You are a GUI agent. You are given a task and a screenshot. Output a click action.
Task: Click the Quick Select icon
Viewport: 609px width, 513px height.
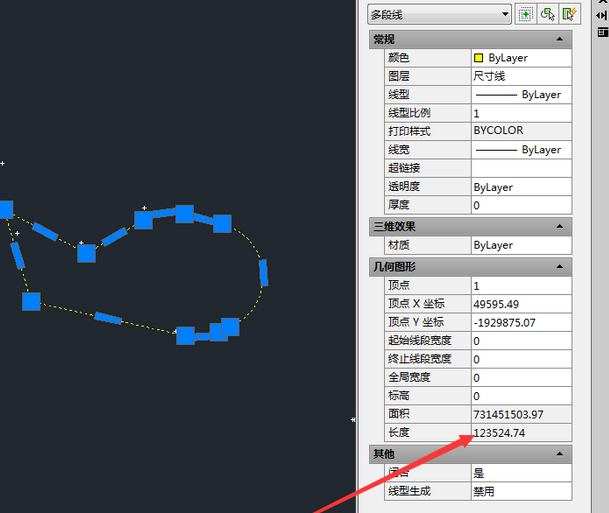pyautogui.click(x=570, y=14)
